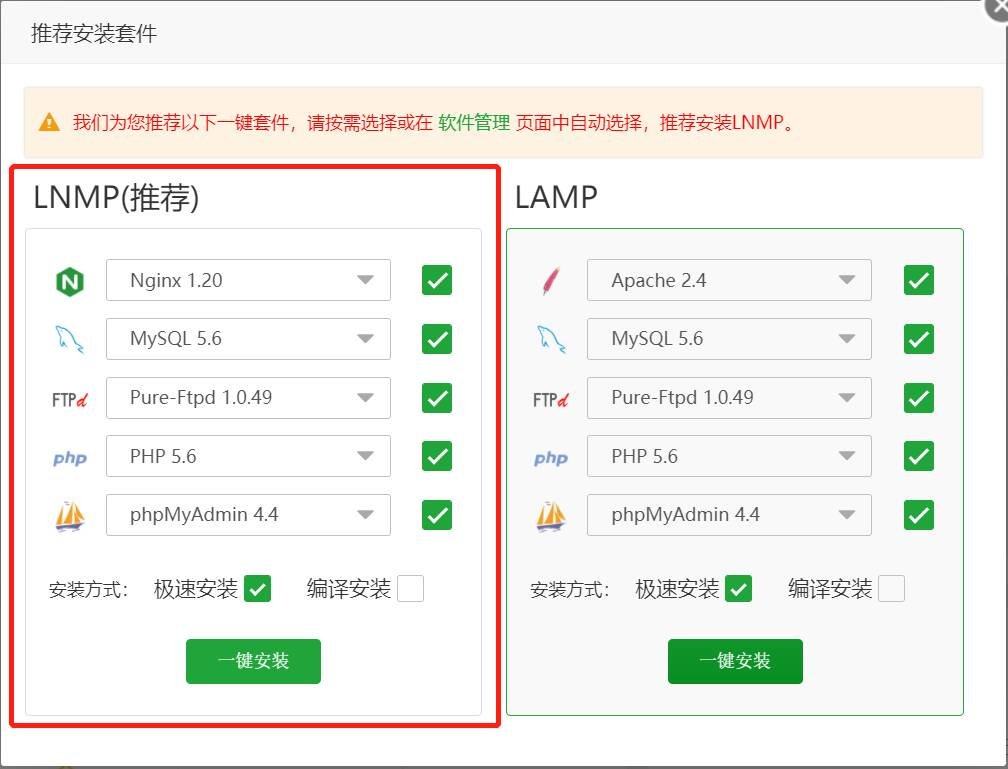This screenshot has height=769, width=1008.
Task: Uncheck Nginx 1.20 in LNMP
Action: [437, 280]
